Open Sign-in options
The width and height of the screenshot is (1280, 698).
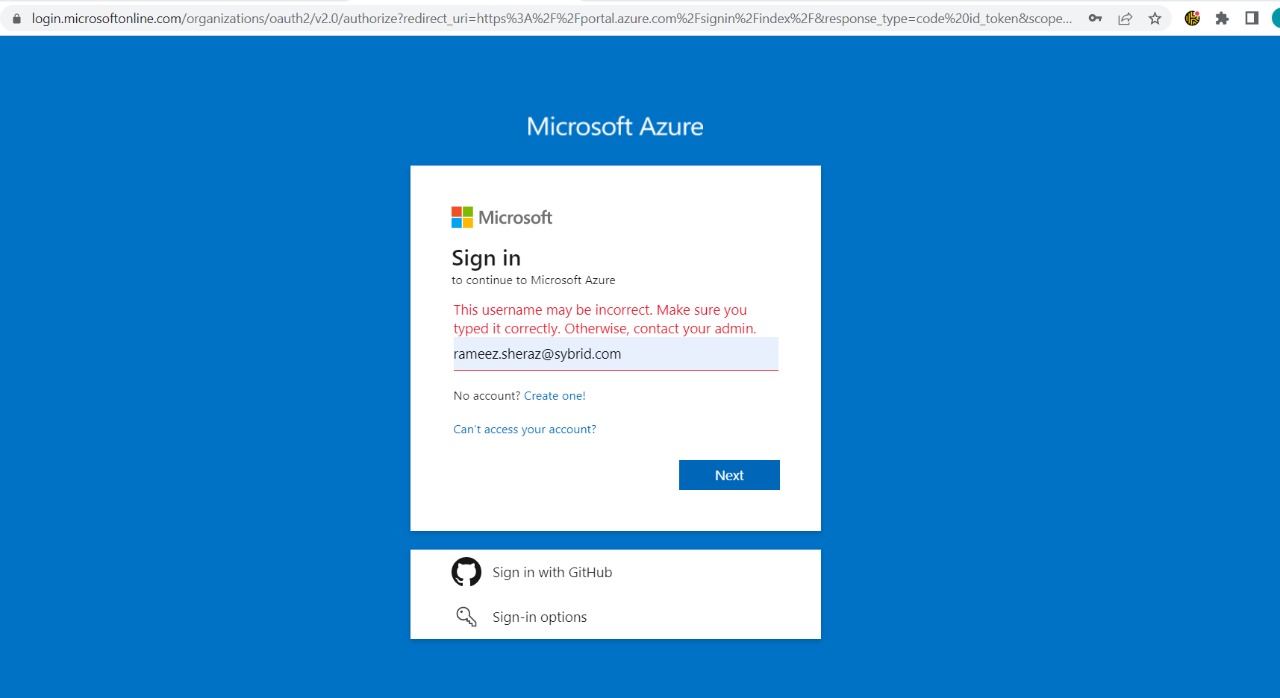[615, 617]
